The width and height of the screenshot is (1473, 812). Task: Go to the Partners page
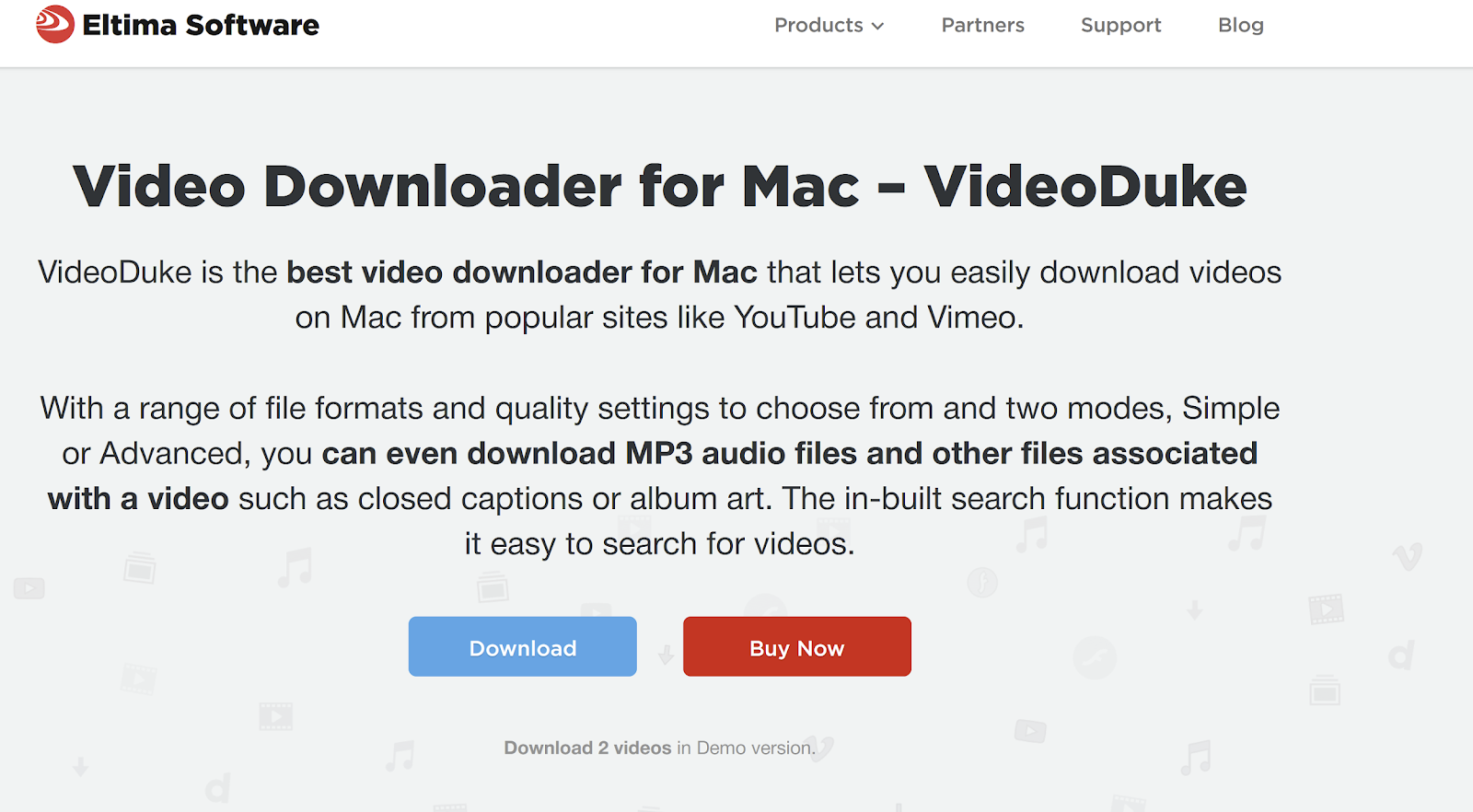pyautogui.click(x=982, y=26)
